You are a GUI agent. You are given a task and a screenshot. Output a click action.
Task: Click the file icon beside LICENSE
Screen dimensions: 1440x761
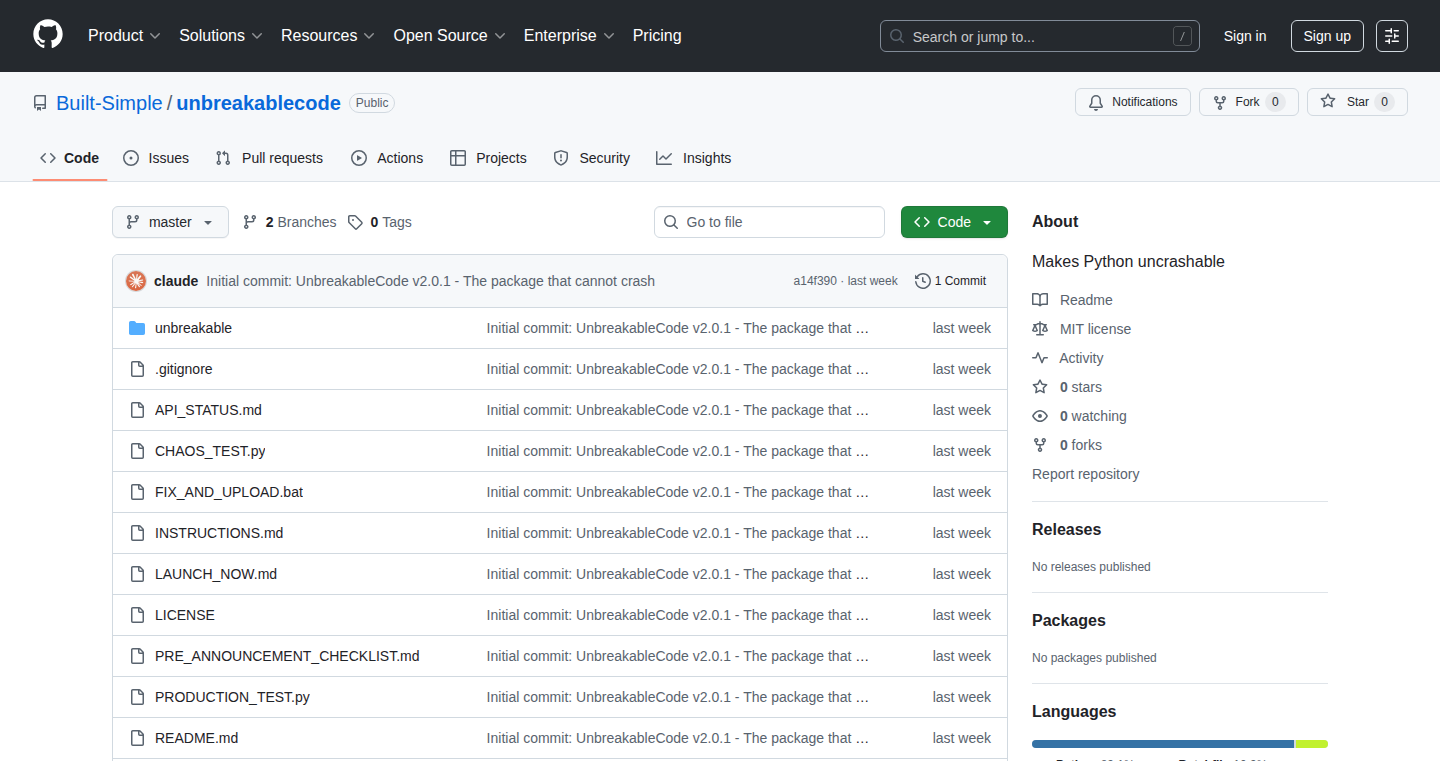pyautogui.click(x=137, y=615)
